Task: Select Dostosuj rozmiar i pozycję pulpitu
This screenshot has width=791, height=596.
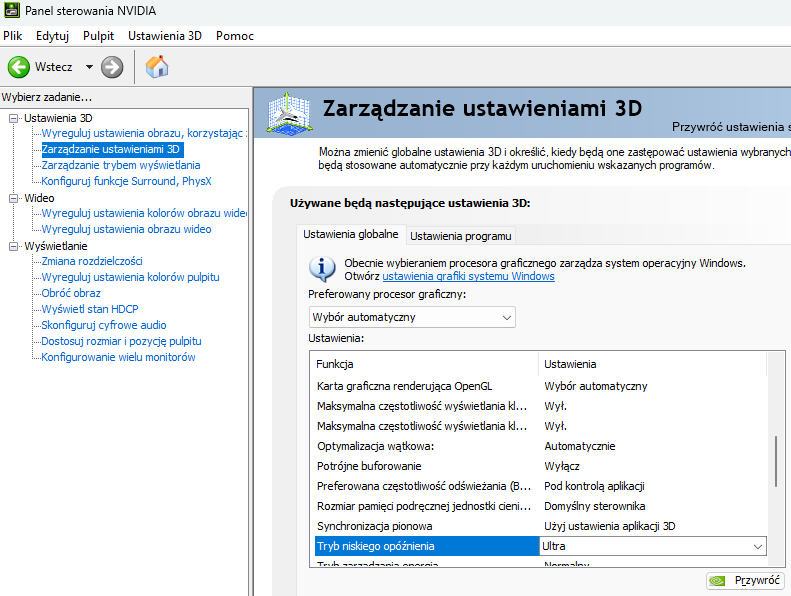Action: (x=121, y=341)
